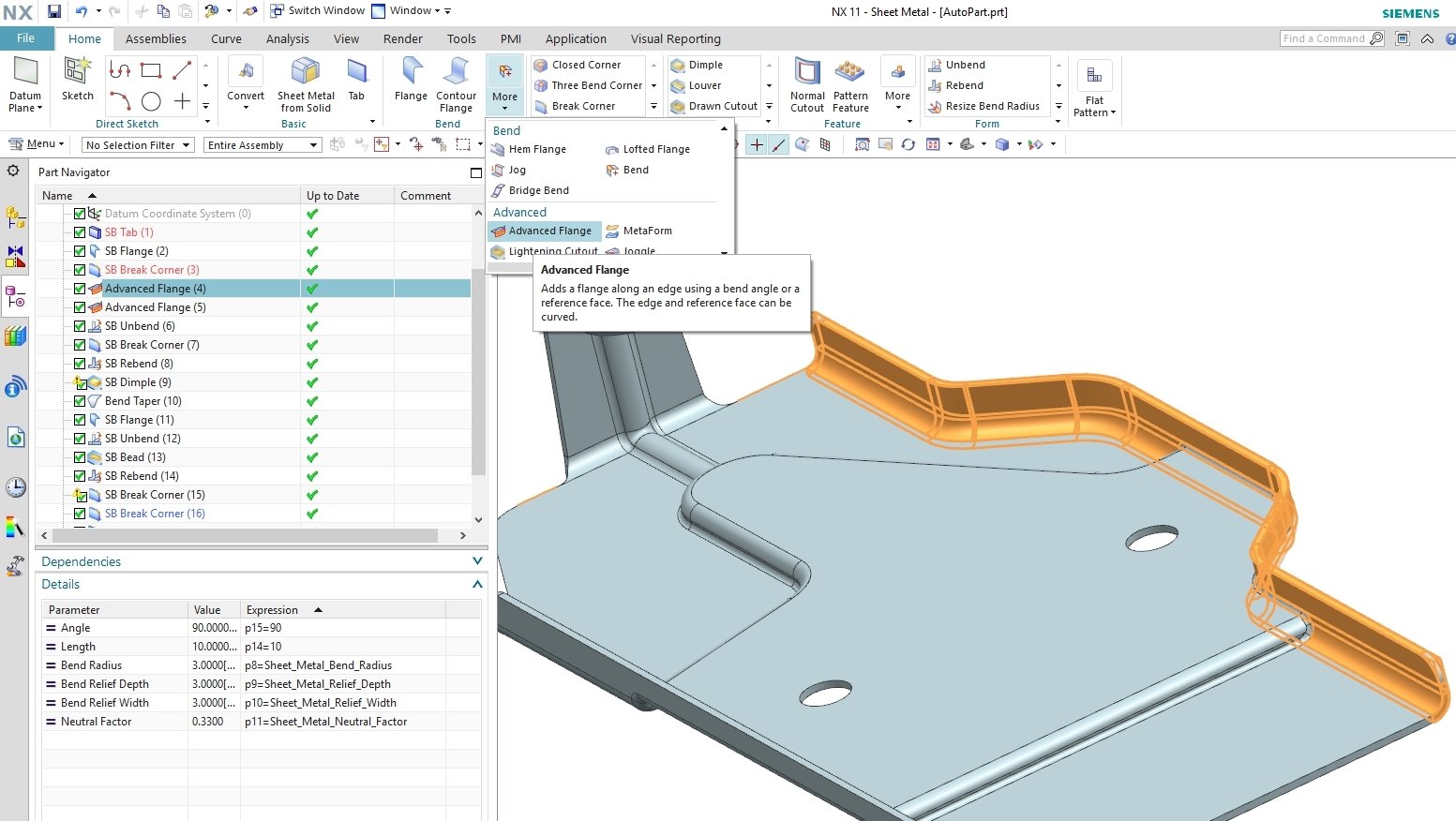Suppress Advanced Flange (4) via checkbox
1456x821 pixels.
point(80,289)
